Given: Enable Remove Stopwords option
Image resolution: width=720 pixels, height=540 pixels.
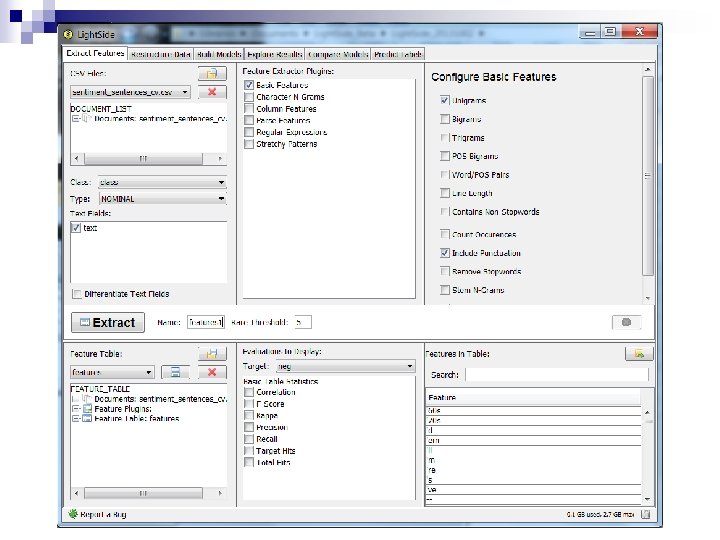Looking at the screenshot, I should tap(444, 271).
